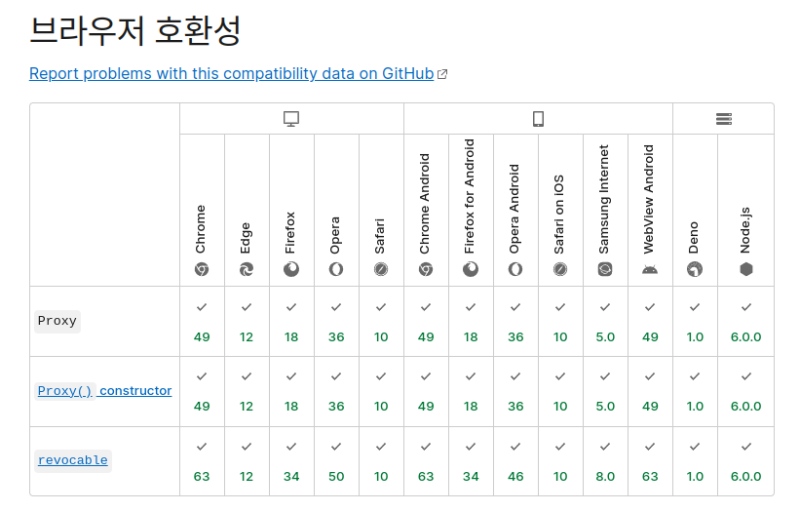The height and width of the screenshot is (511, 800).
Task: Click the Edge browser logo icon
Action: tap(246, 270)
